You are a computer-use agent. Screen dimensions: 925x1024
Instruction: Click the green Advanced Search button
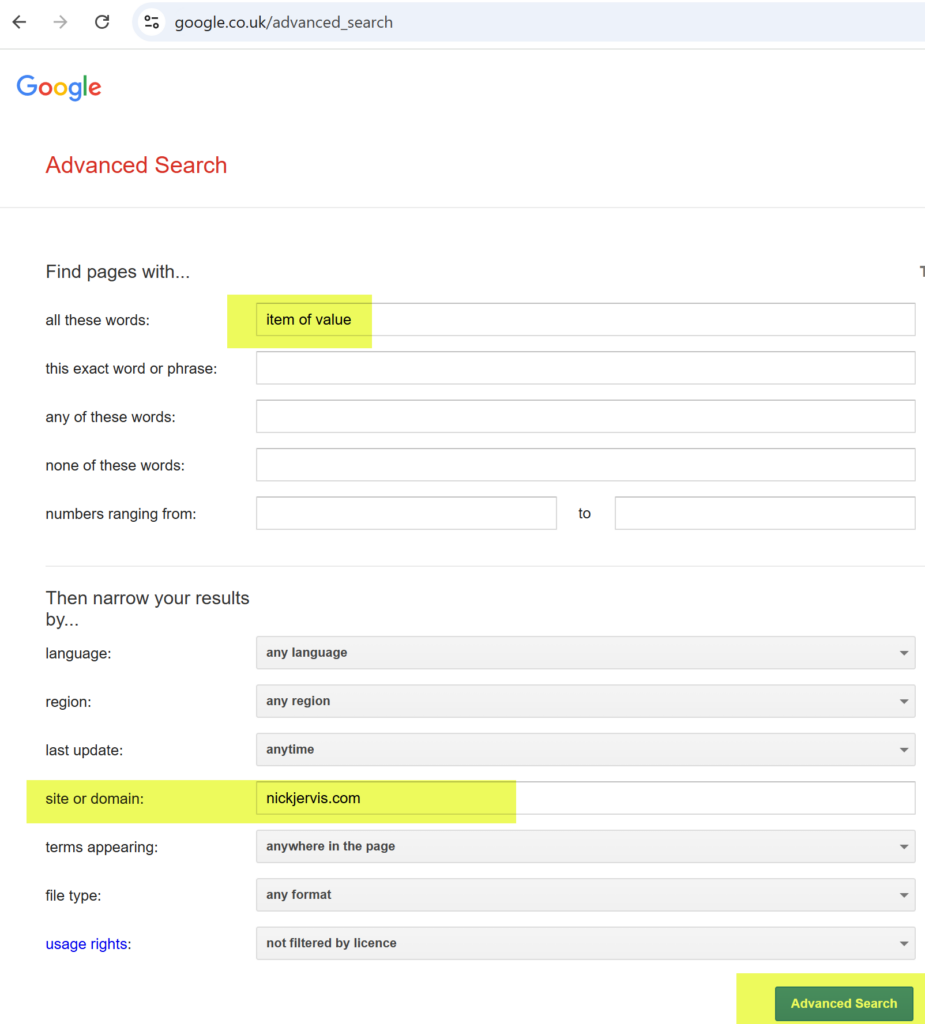(x=844, y=1003)
